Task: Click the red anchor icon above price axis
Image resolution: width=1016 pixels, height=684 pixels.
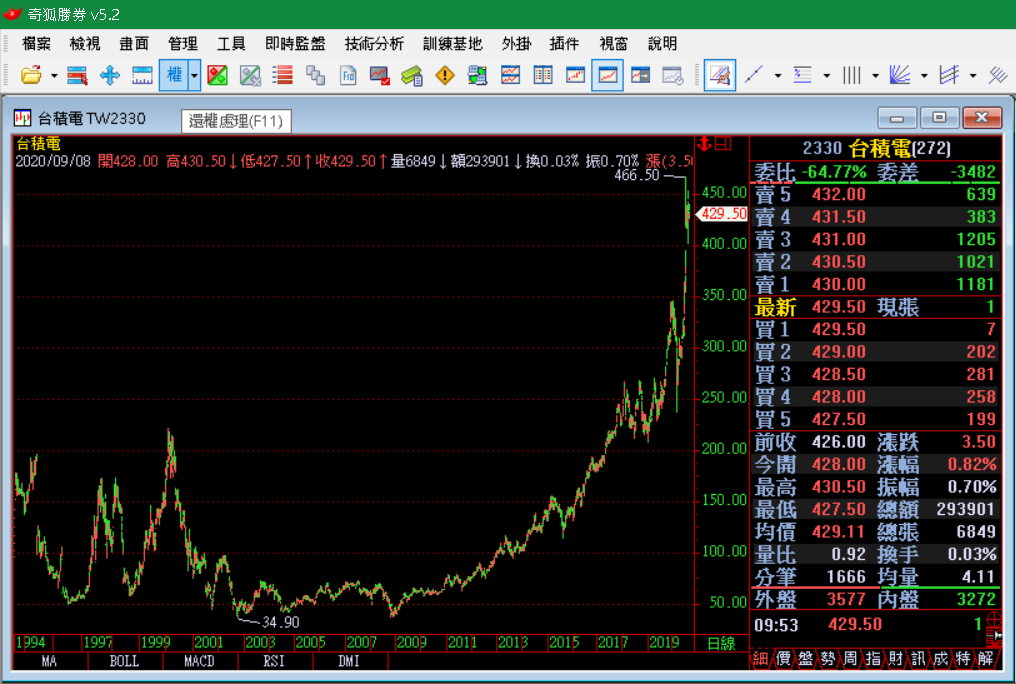Action: click(703, 145)
